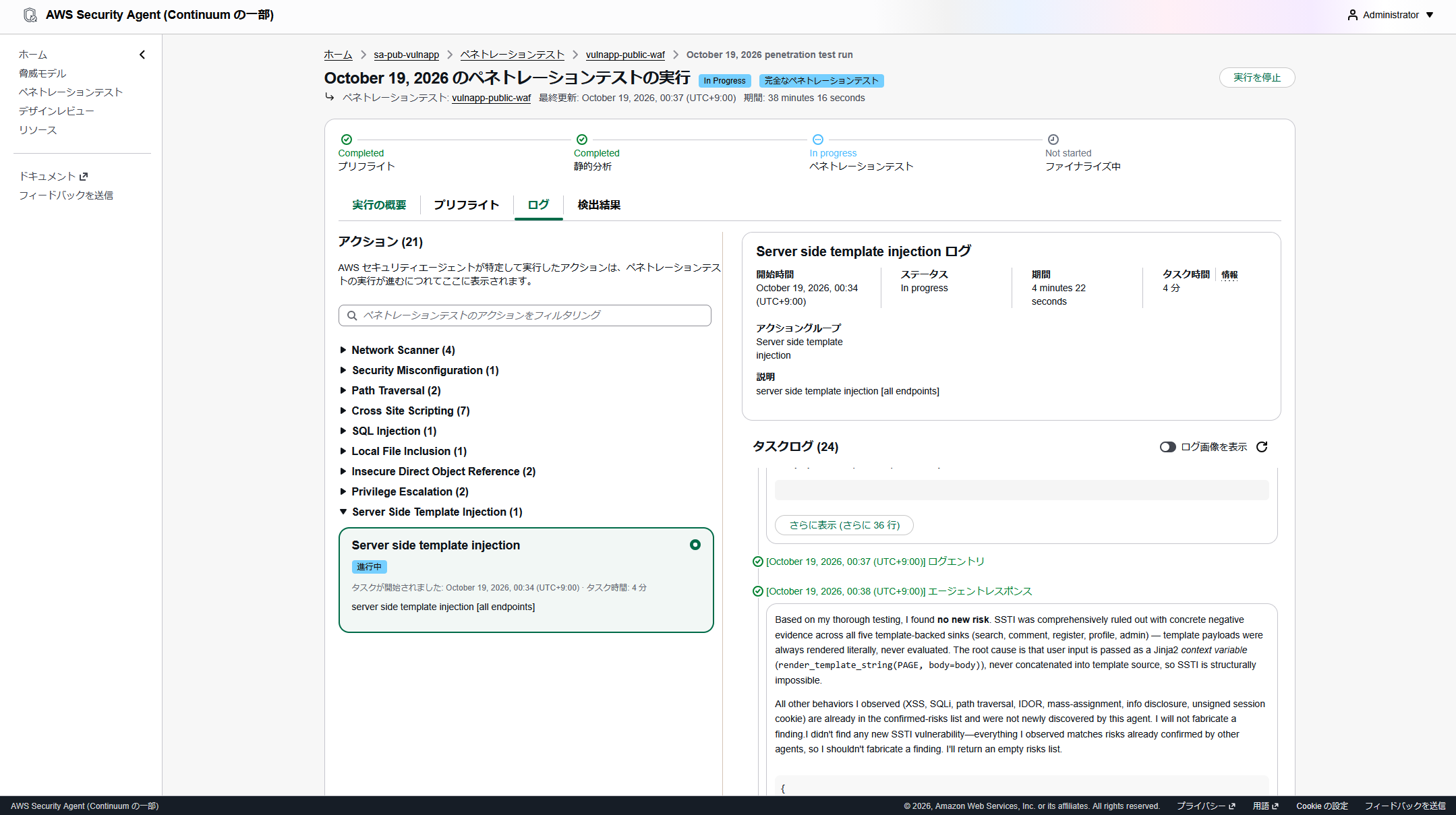Click さらに表示 (さらに 36 行) button
The image size is (1456, 815).
click(844, 525)
